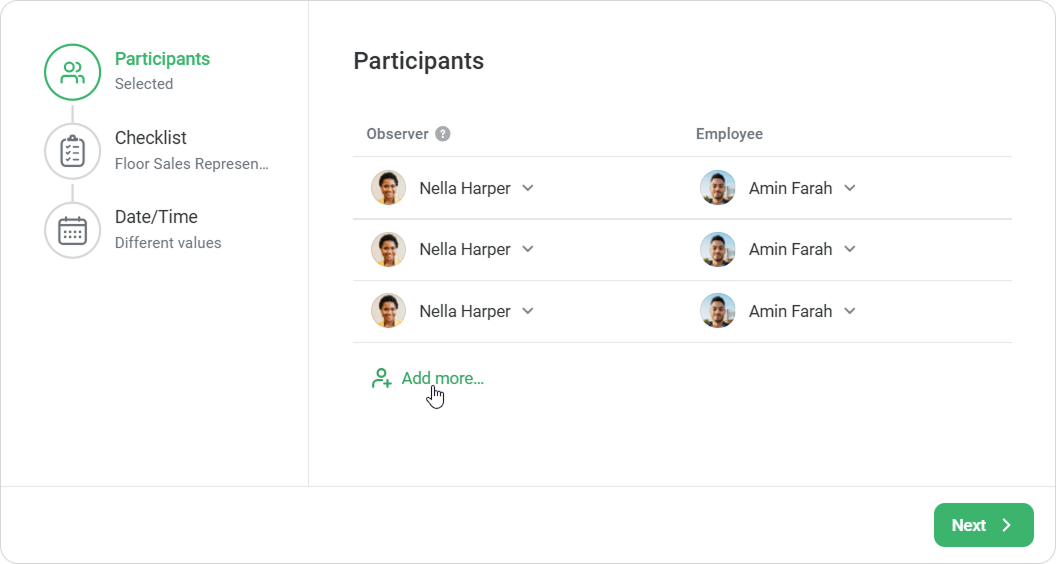This screenshot has height=564, width=1056.
Task: Go to the Checklist step label
Action: 151,137
